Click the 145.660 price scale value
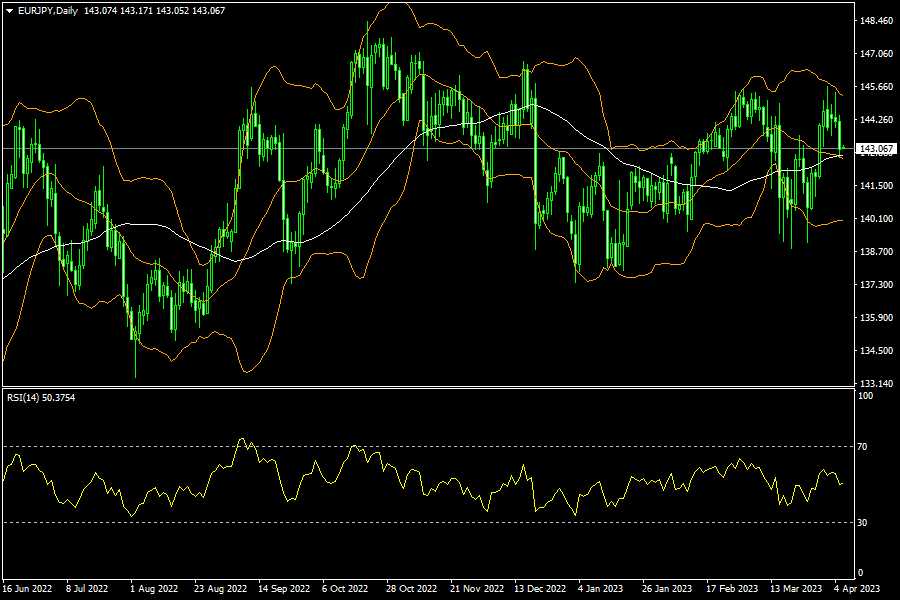900x600 pixels. click(x=876, y=87)
